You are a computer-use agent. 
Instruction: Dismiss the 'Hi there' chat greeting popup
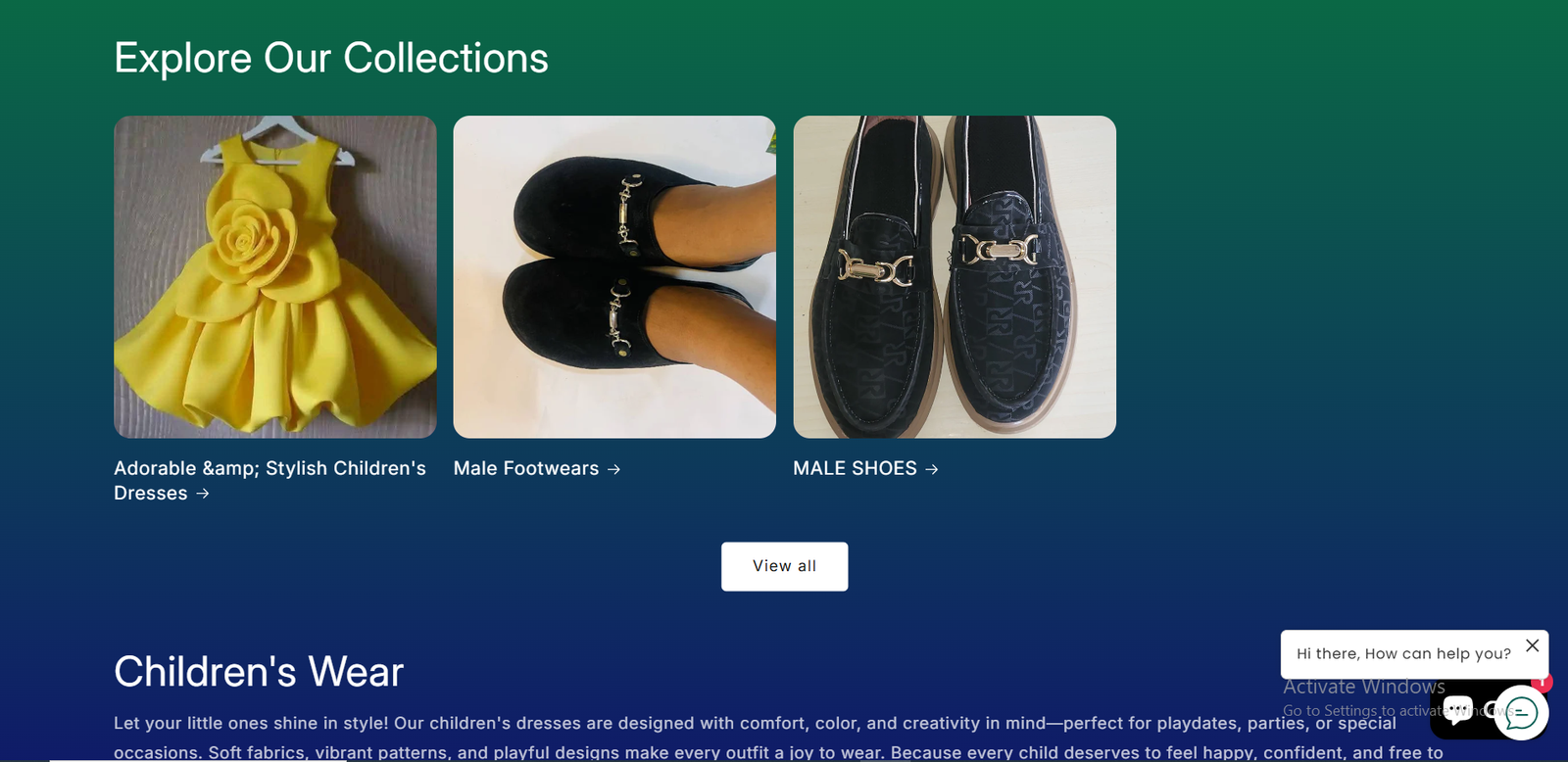point(1532,644)
